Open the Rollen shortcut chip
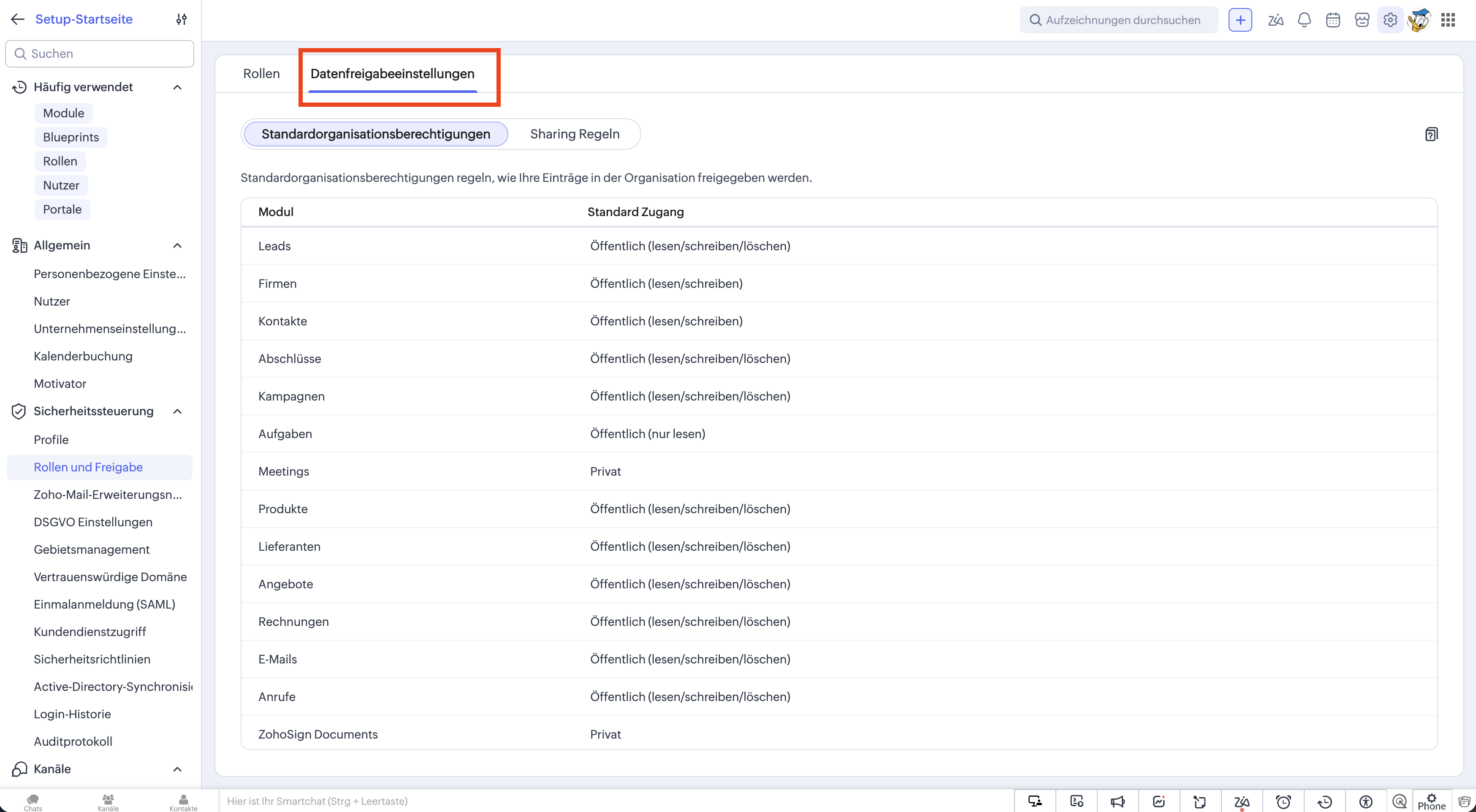Screen dimensions: 1476x812 pos(60,162)
